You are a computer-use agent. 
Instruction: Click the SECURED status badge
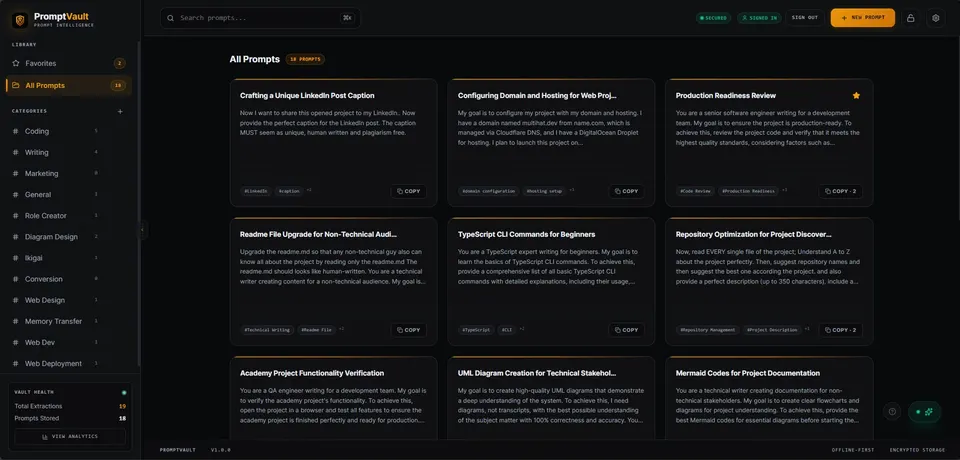(x=713, y=18)
